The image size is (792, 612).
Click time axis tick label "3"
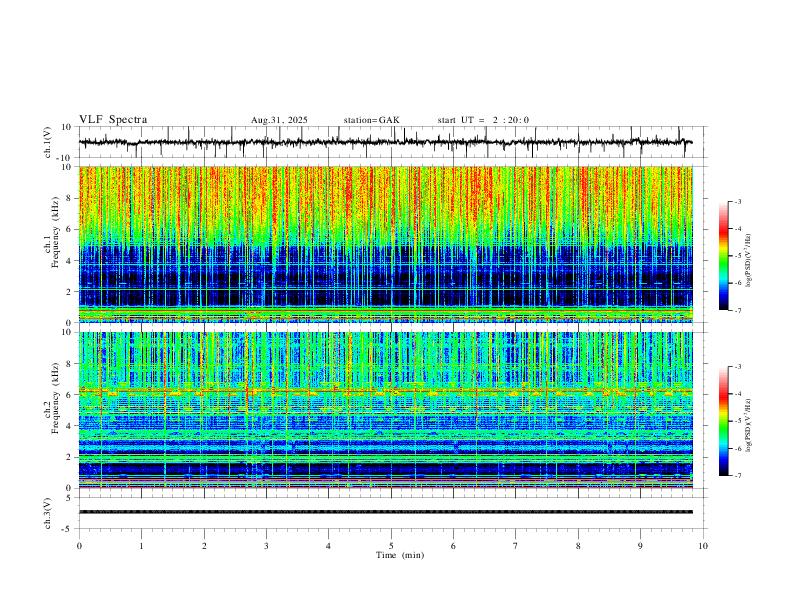(266, 546)
